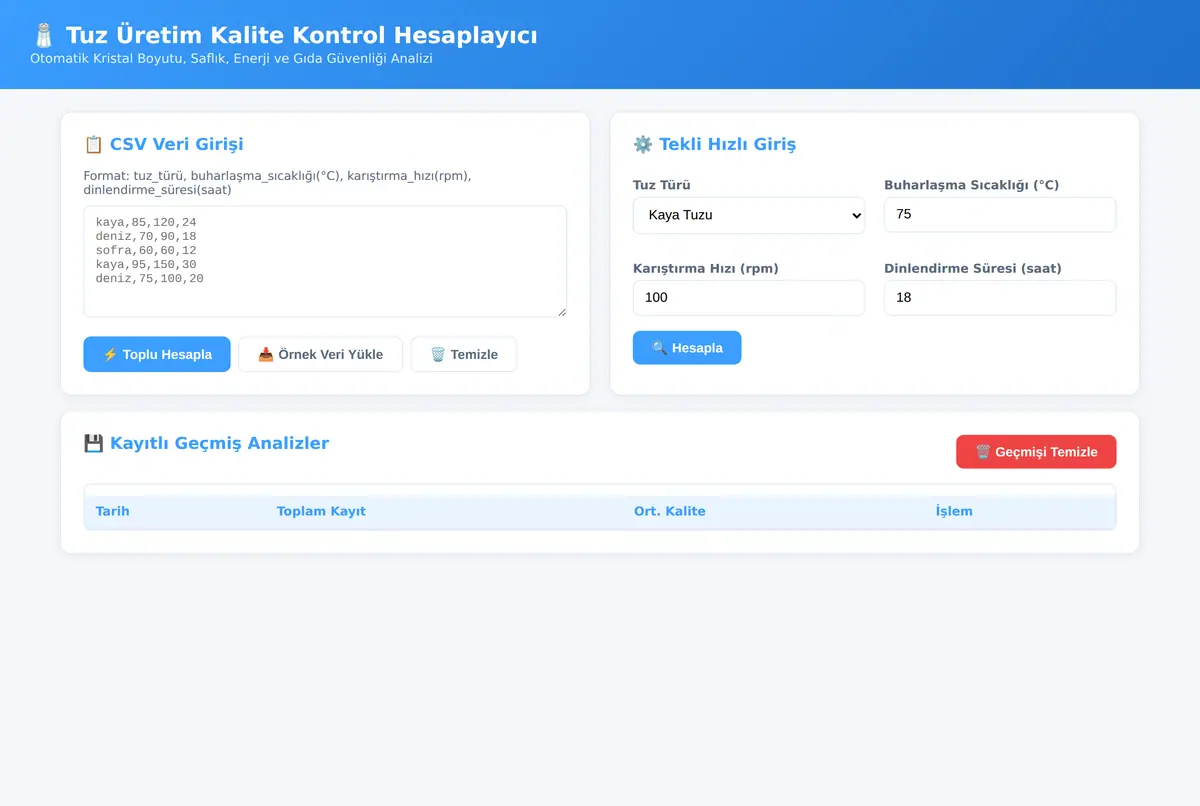
Task: Clear the CSV input with Temizle
Action: 464,354
